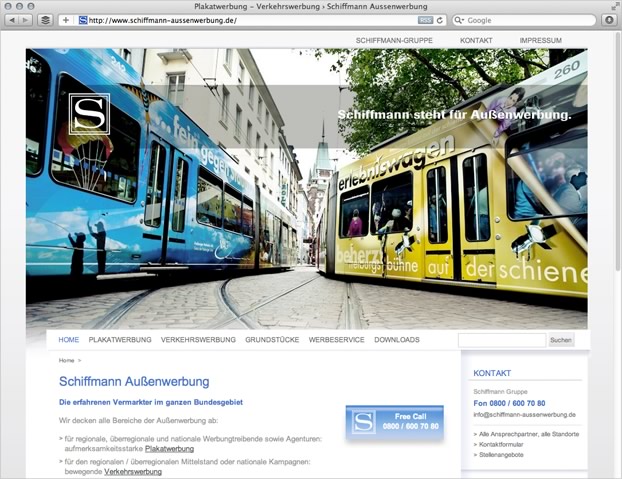
Task: Click the site search text field
Action: [502, 340]
